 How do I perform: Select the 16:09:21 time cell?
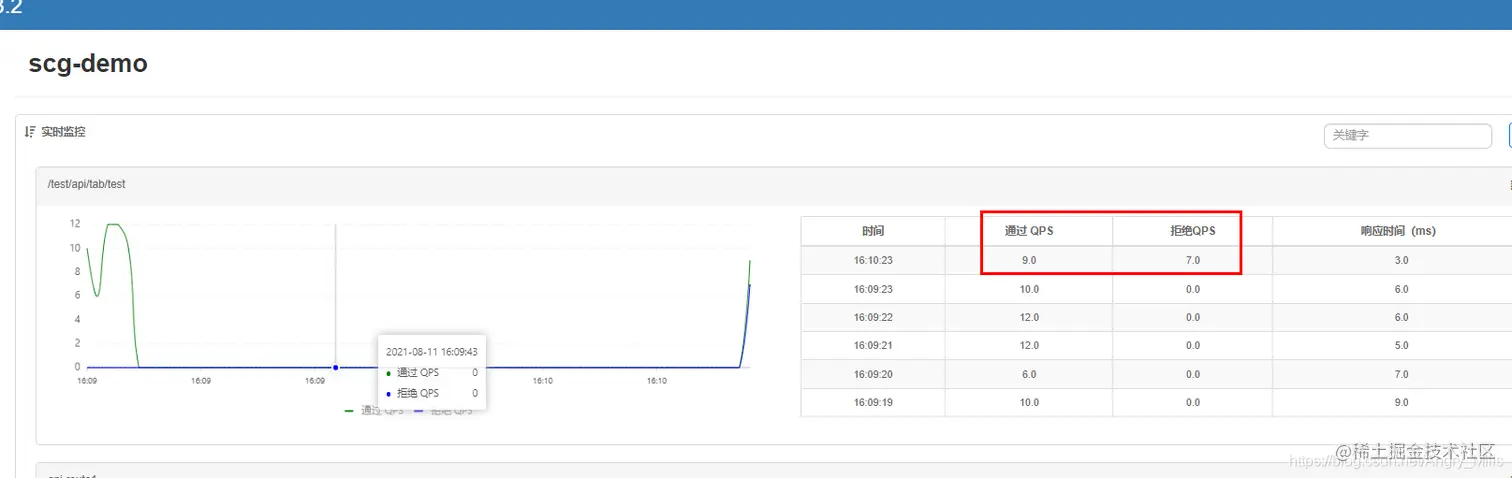pos(873,346)
